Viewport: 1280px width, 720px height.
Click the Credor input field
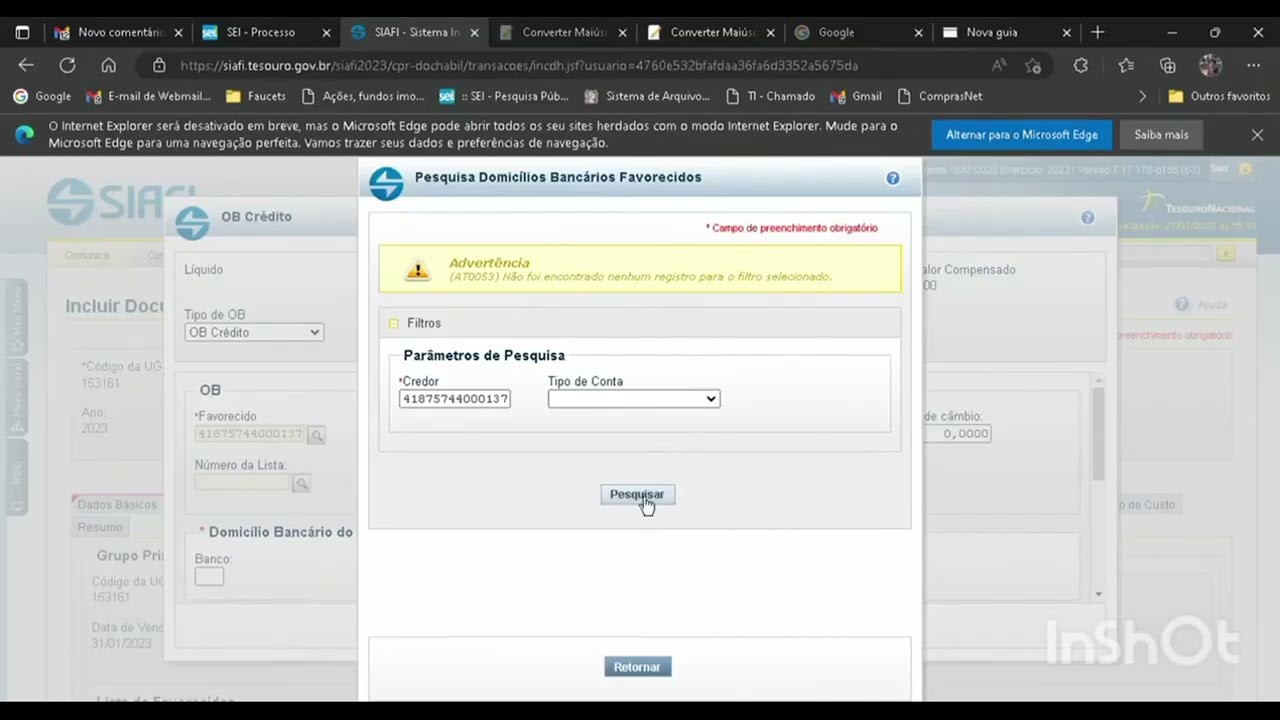click(x=455, y=399)
